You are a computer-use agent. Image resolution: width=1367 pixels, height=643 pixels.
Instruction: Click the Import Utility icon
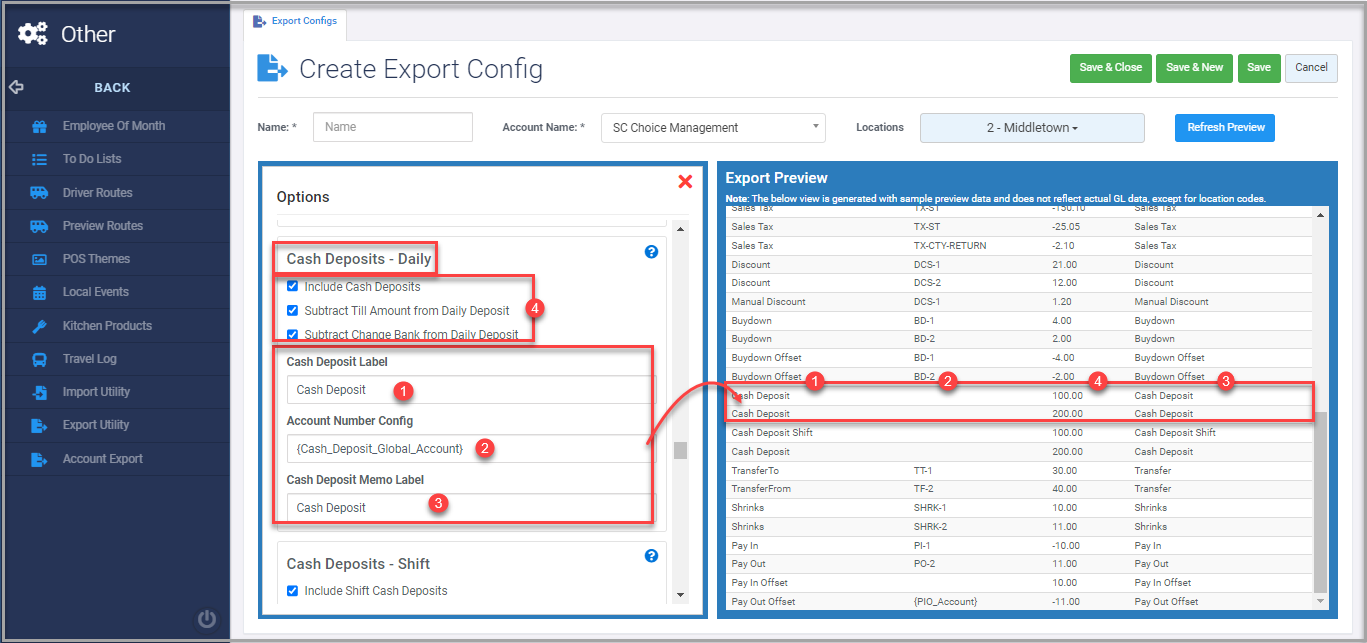point(39,392)
